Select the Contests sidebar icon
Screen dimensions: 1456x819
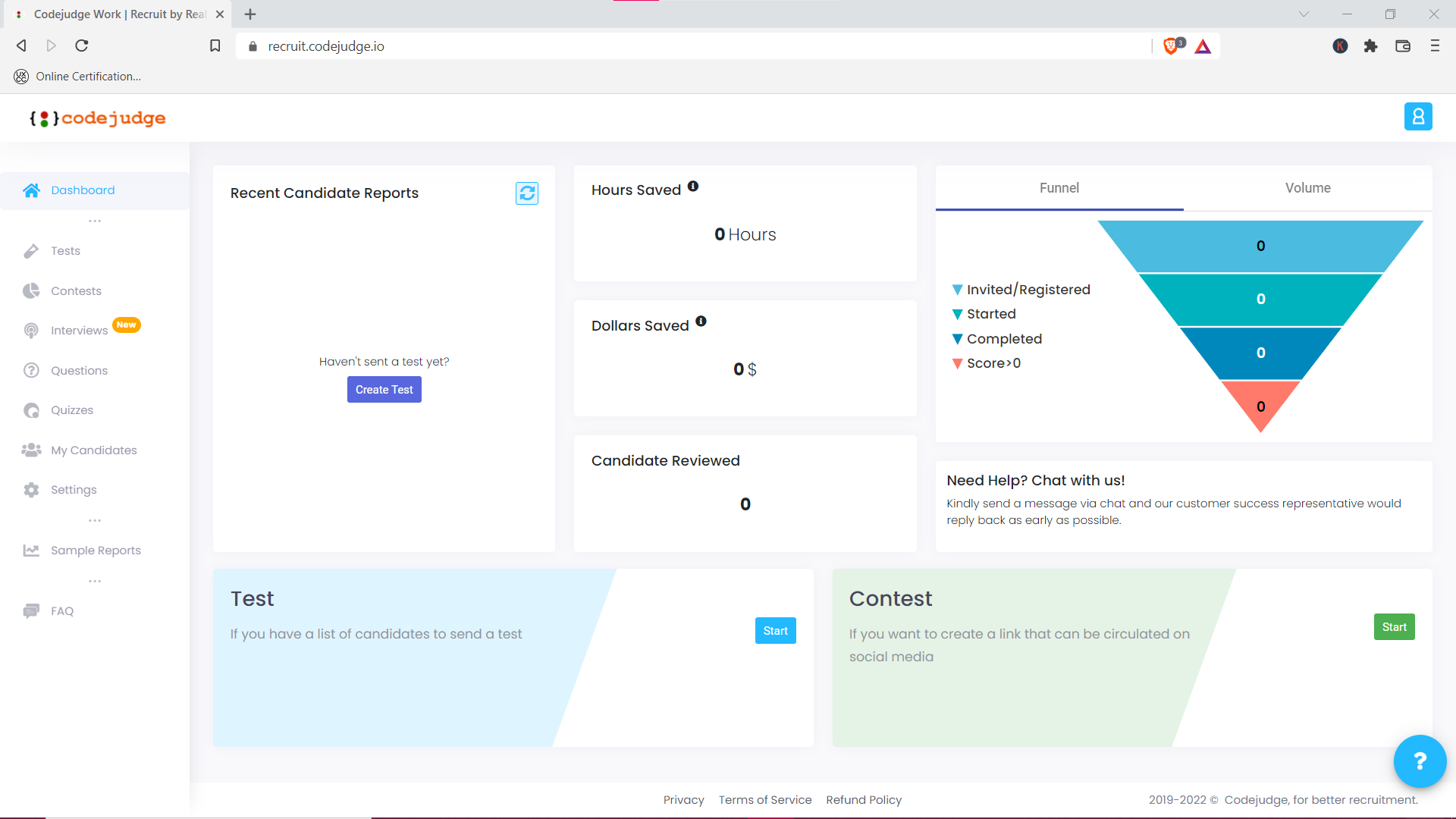coord(31,290)
